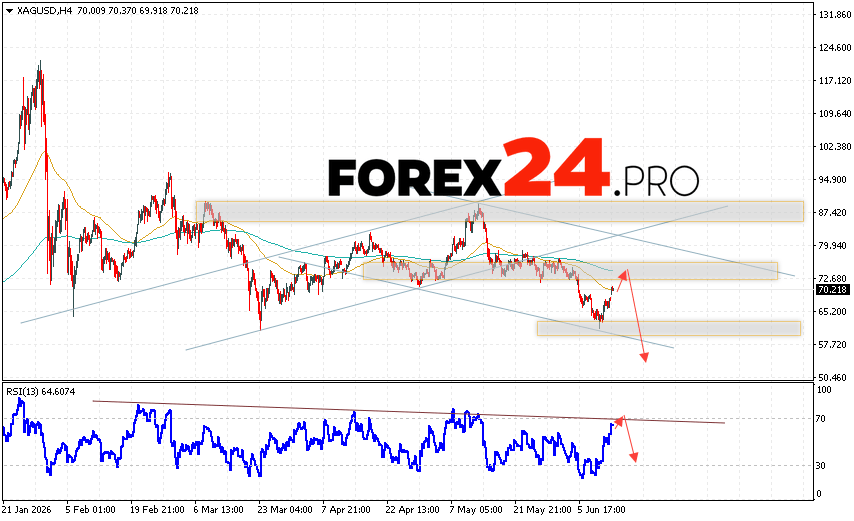Click the 21 May 21:00 time label
The image size is (854, 521).
coord(542,510)
